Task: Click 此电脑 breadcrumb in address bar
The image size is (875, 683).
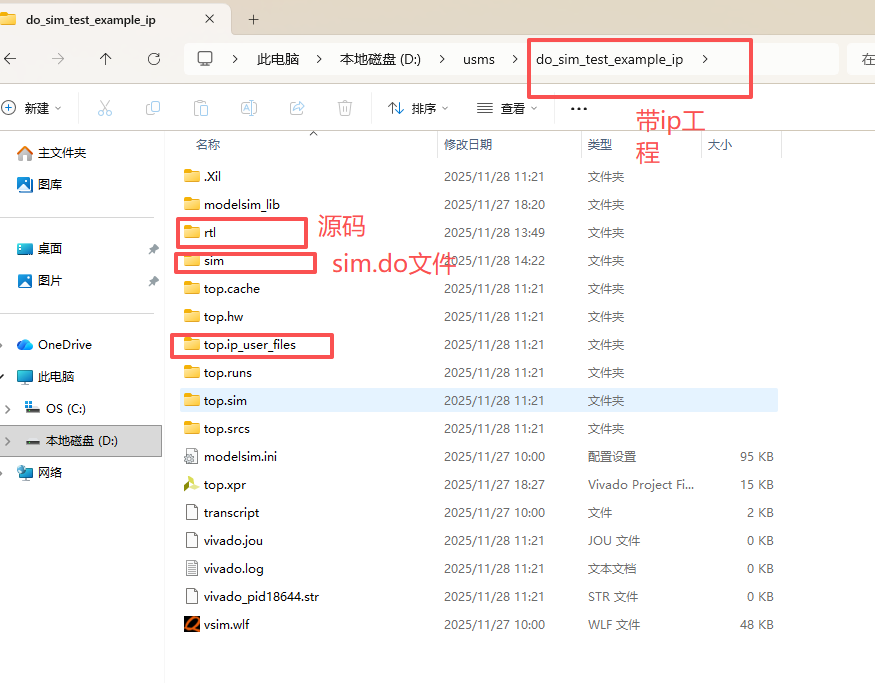Action: pos(278,59)
